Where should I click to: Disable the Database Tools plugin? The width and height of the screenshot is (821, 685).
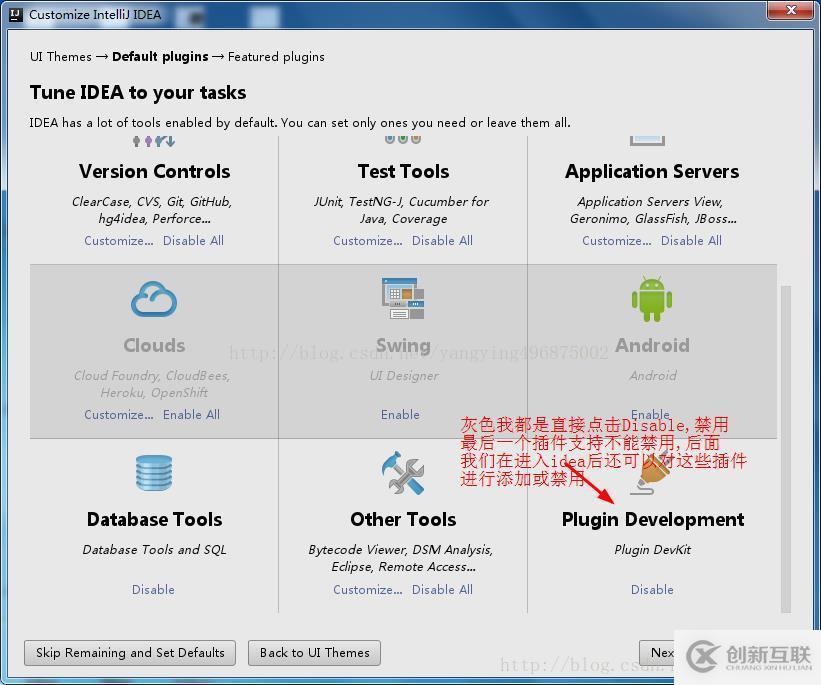[153, 590]
